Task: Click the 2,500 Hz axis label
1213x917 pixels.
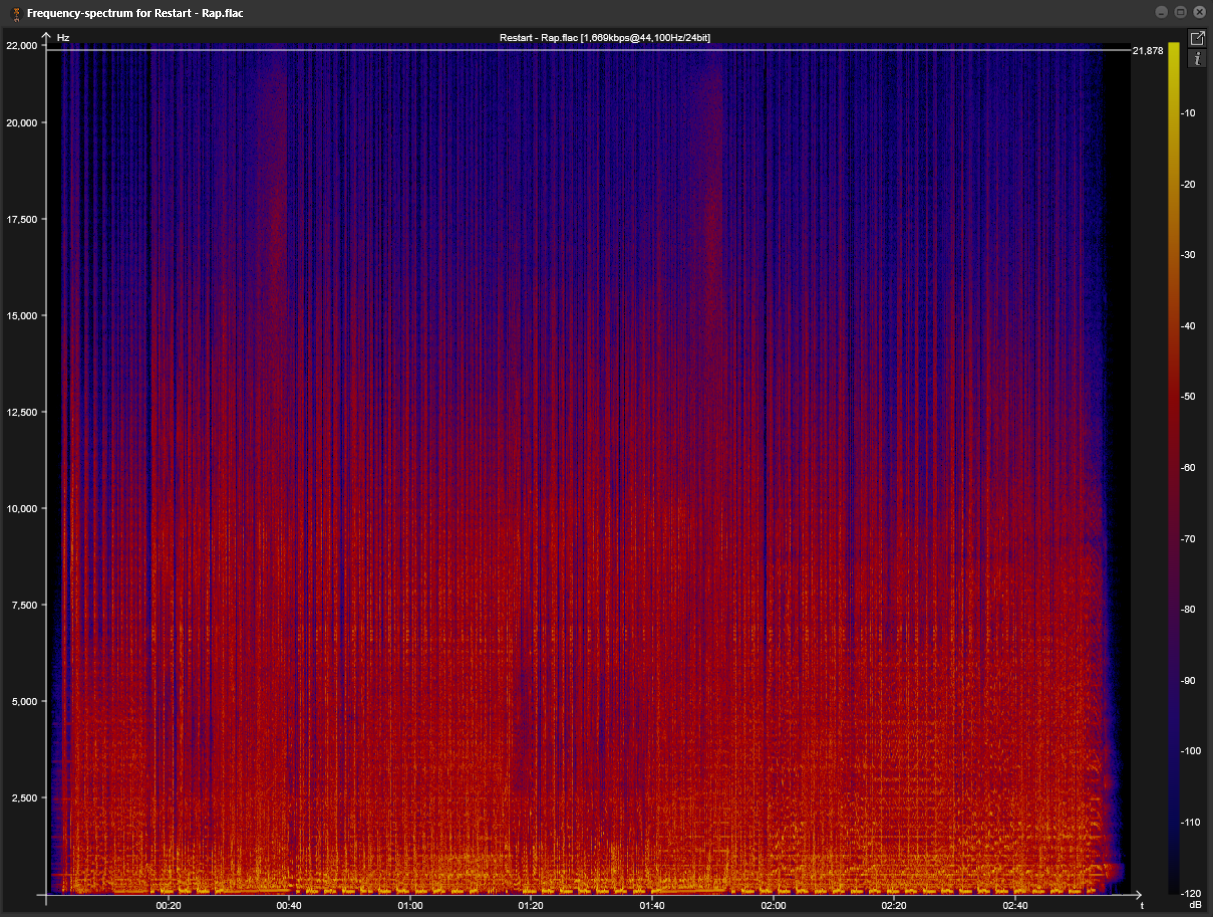Action: 23,798
